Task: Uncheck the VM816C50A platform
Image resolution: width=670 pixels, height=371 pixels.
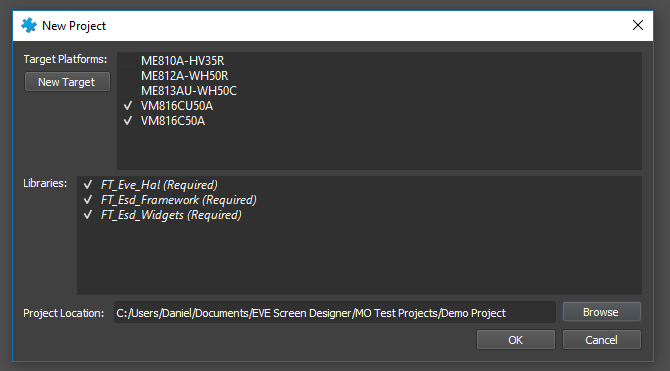Action: 128,121
